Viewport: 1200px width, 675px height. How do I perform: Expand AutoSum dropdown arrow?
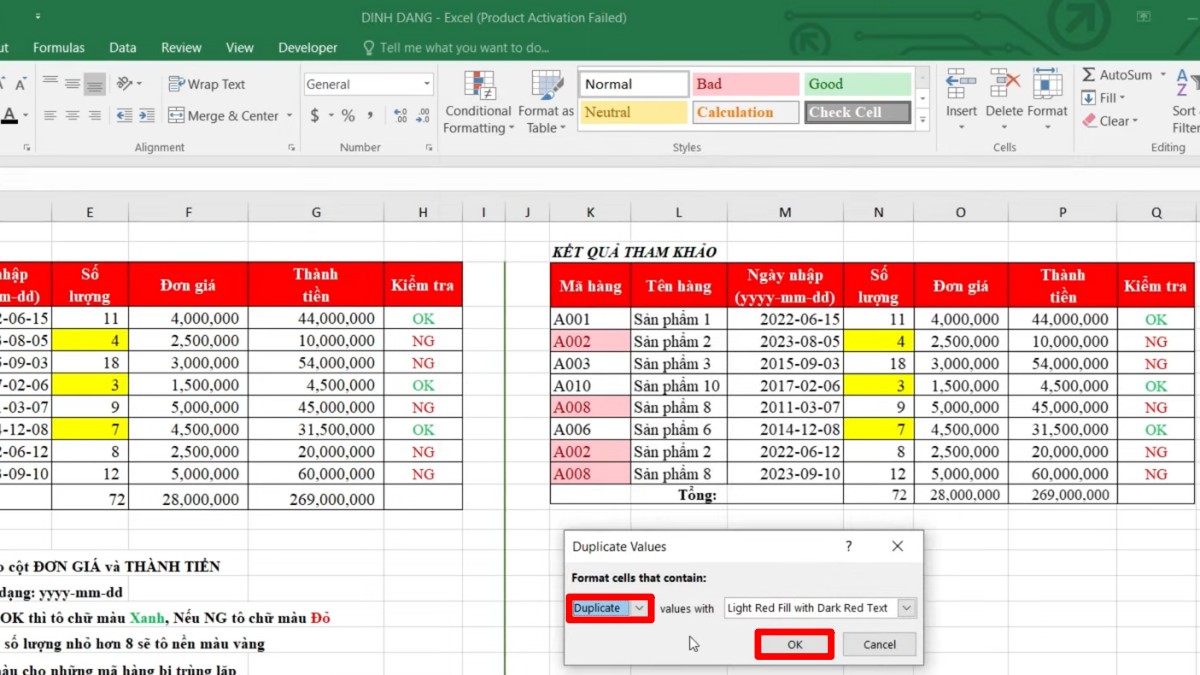(1161, 75)
